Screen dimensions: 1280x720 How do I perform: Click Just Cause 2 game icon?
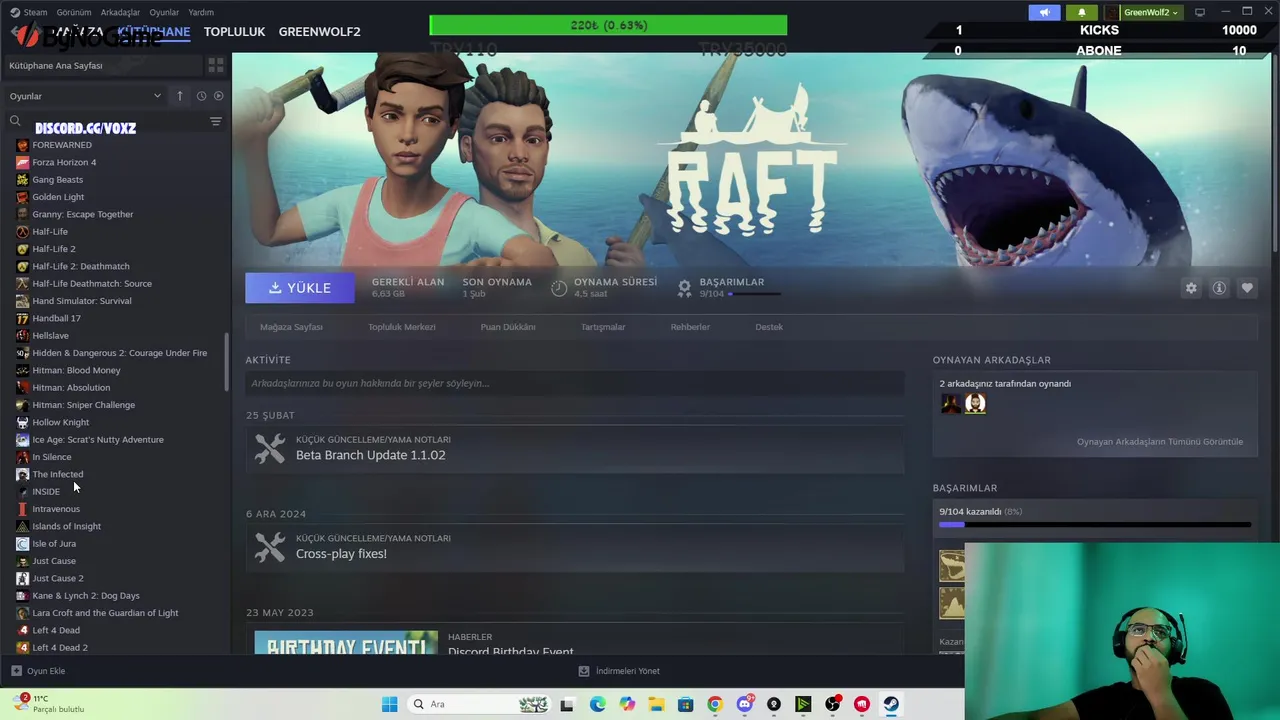(x=22, y=578)
